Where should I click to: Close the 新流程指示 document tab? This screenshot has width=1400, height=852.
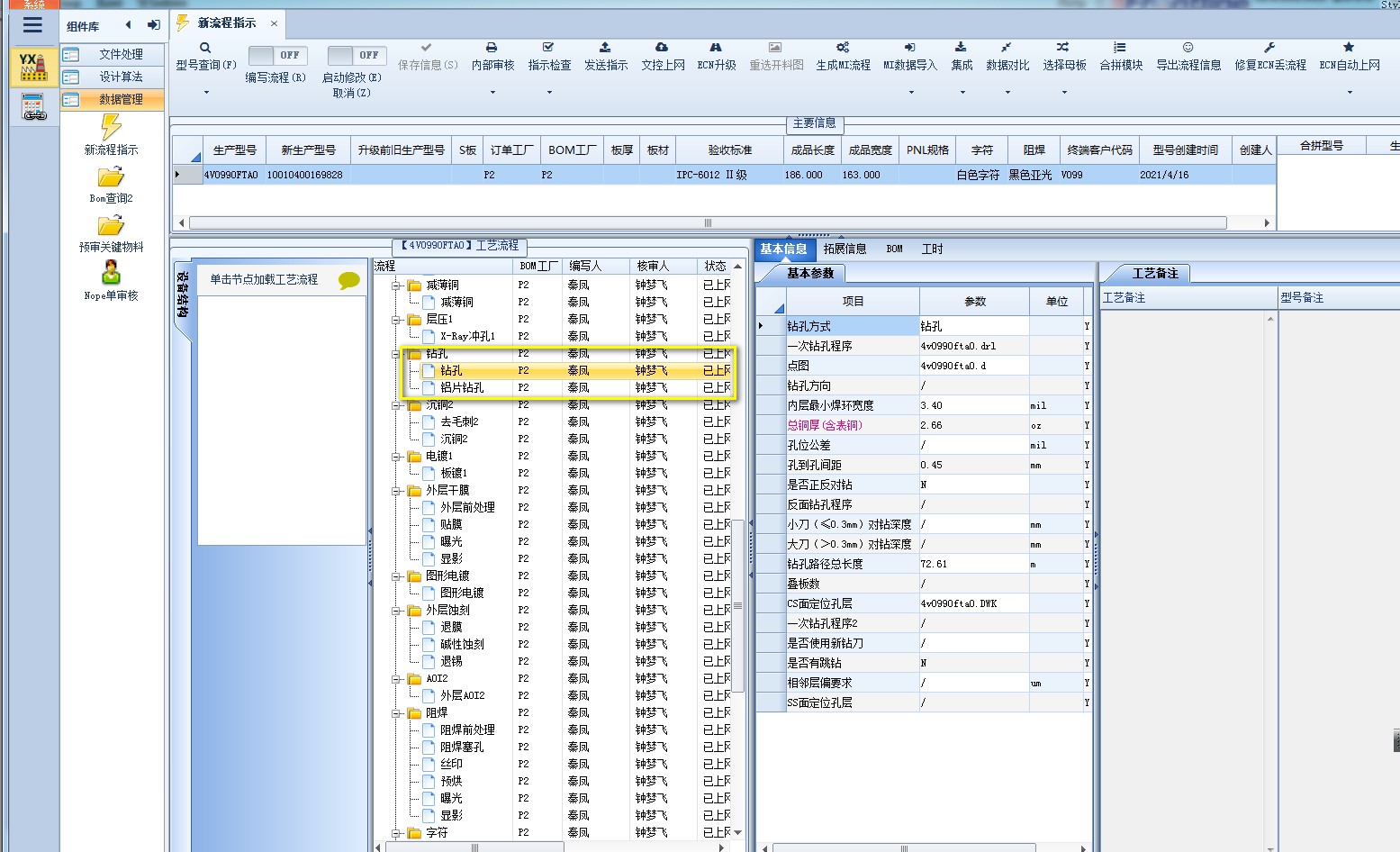pyautogui.click(x=275, y=23)
